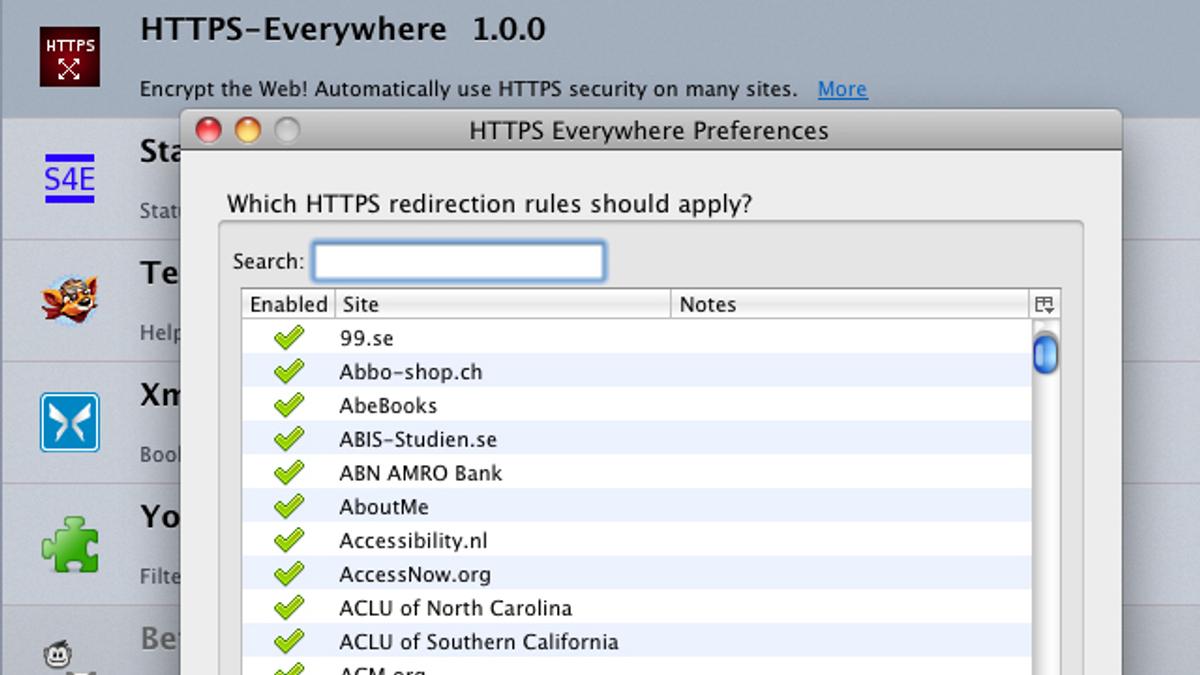
Task: Select the Accessibility.nl site entry
Action: pos(413,541)
